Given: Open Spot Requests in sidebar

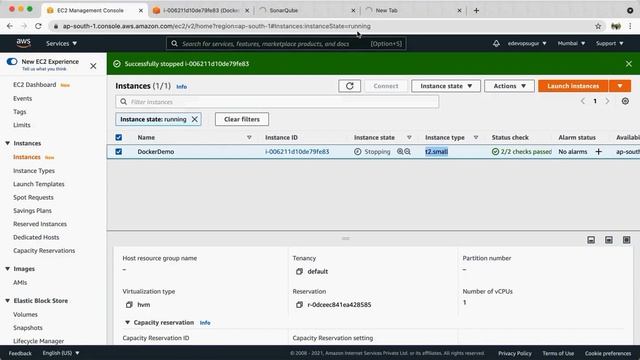Looking at the screenshot, I should click(33, 198).
